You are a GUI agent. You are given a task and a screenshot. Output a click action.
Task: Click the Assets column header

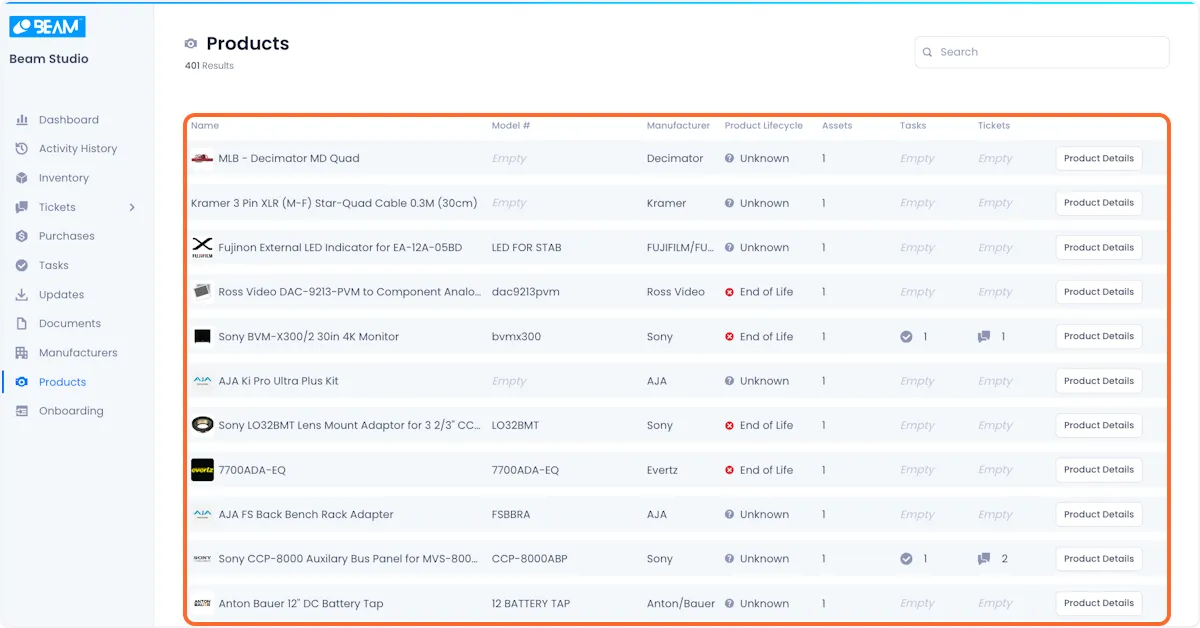point(837,126)
